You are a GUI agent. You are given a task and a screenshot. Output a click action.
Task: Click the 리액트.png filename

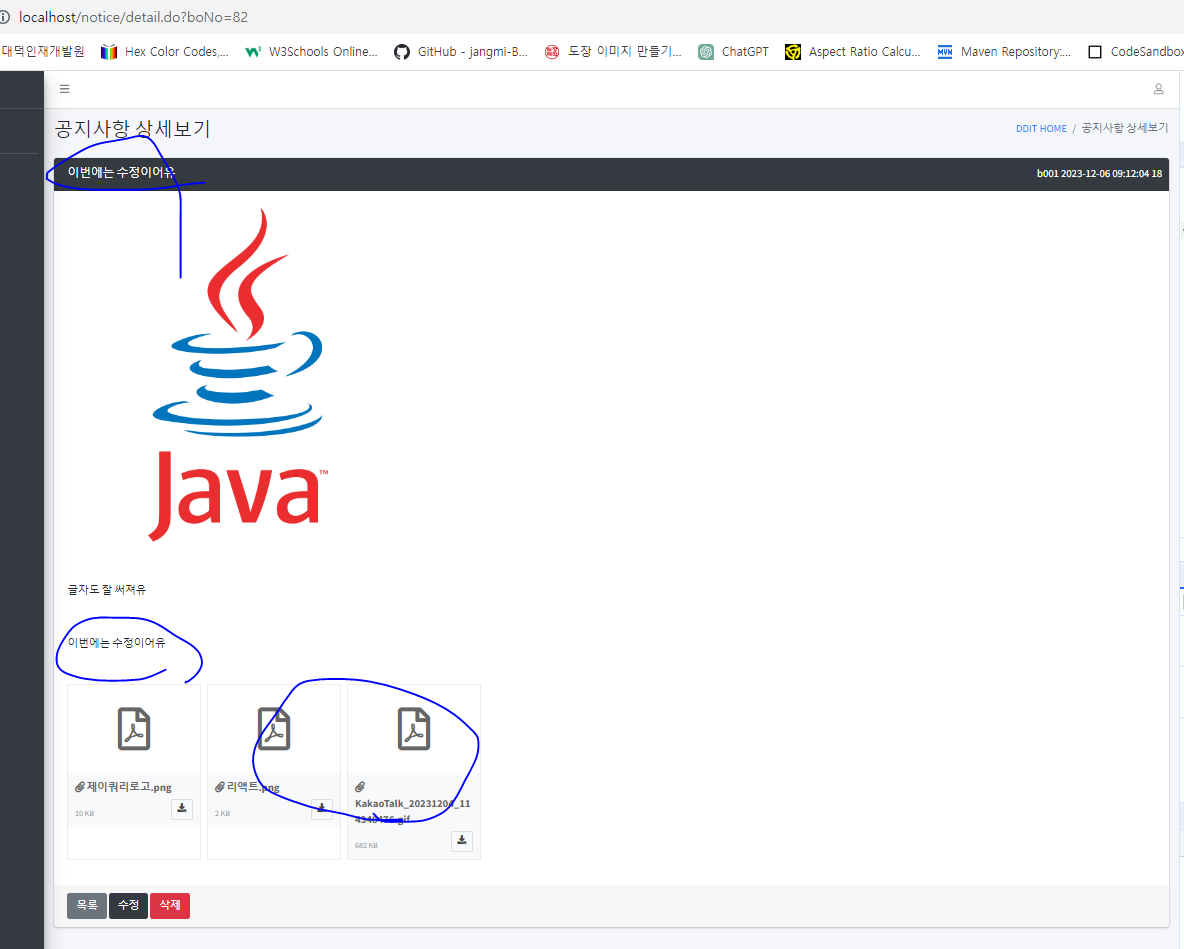coord(253,787)
